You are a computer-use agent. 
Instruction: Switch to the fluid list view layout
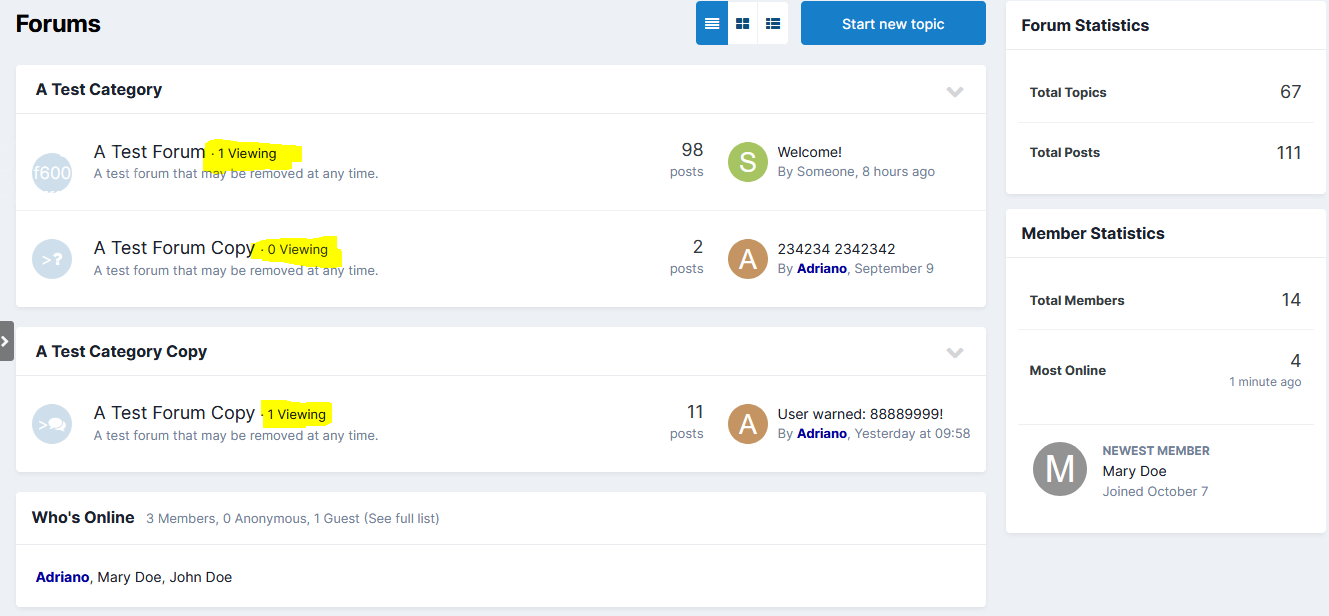coord(773,24)
